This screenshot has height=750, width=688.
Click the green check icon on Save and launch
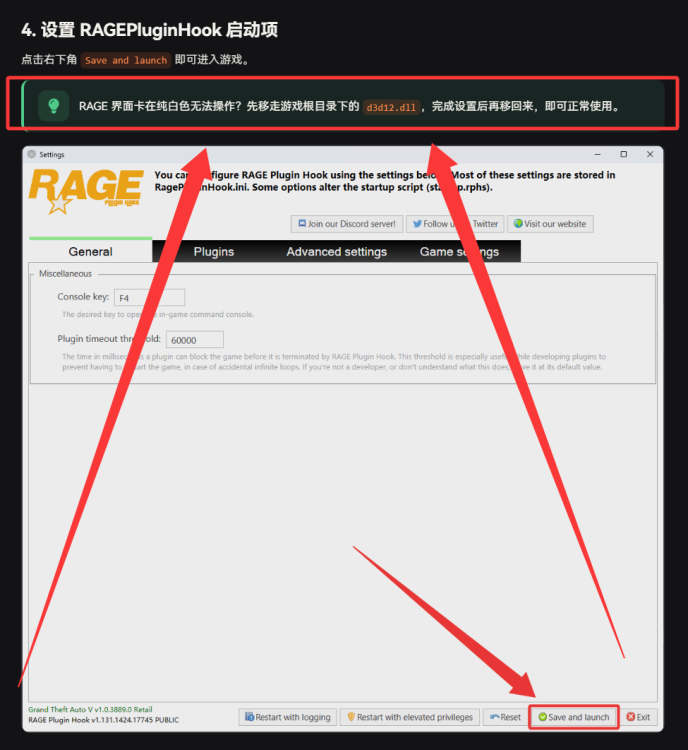(x=543, y=717)
